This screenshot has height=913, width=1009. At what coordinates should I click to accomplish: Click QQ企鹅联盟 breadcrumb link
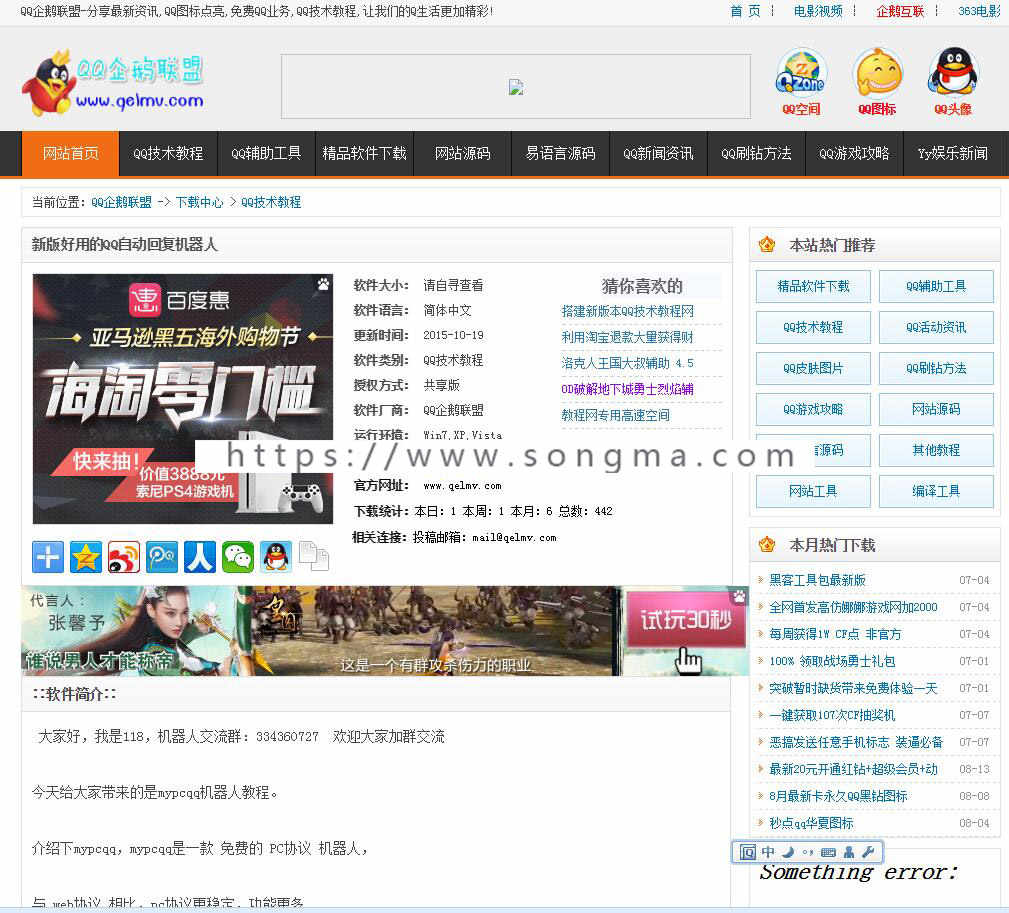click(x=122, y=202)
